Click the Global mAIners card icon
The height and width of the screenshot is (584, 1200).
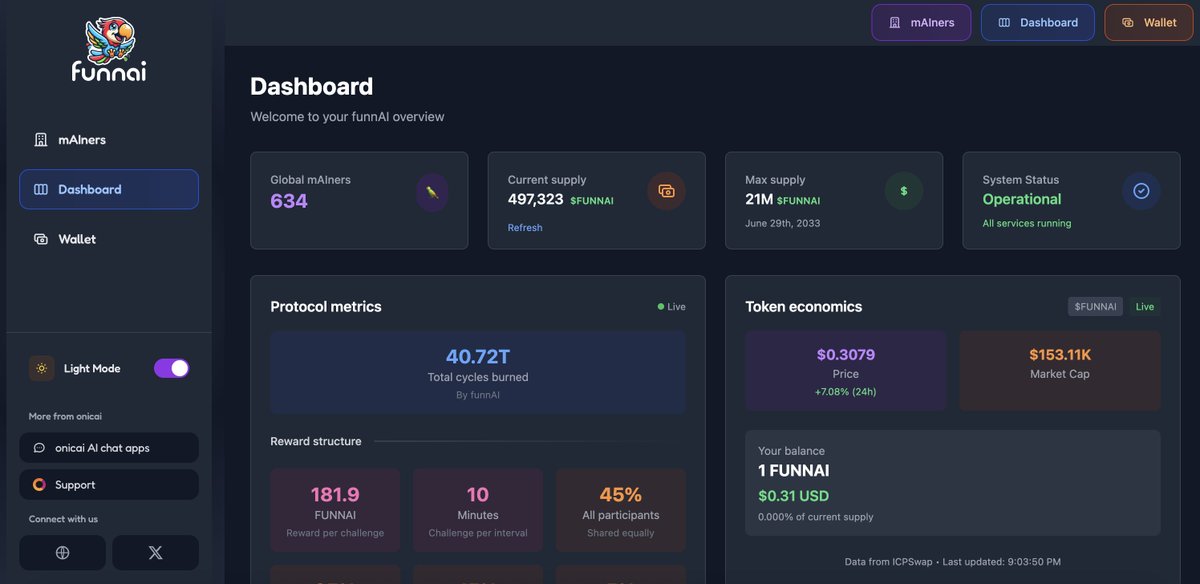(432, 192)
